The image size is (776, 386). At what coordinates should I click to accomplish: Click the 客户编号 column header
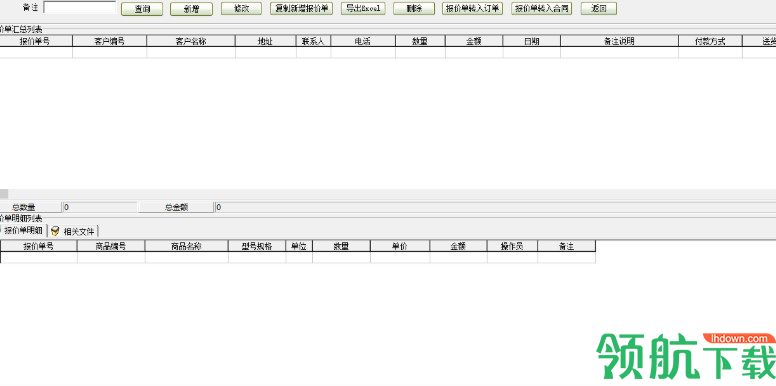coord(109,41)
